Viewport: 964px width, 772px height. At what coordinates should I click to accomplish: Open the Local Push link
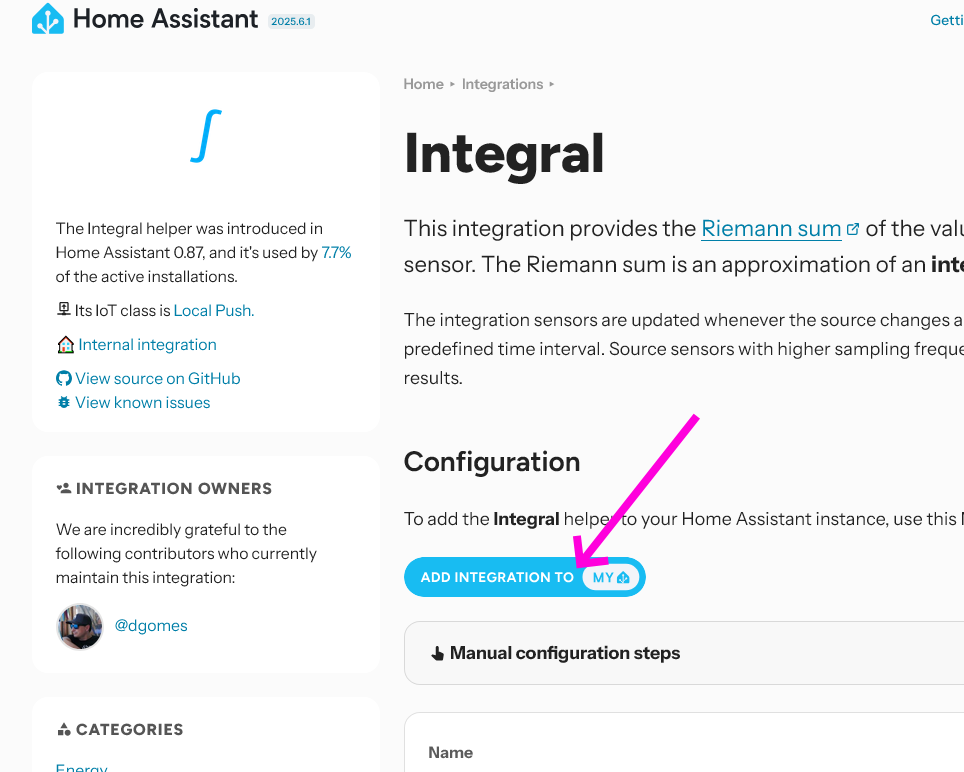[213, 311]
